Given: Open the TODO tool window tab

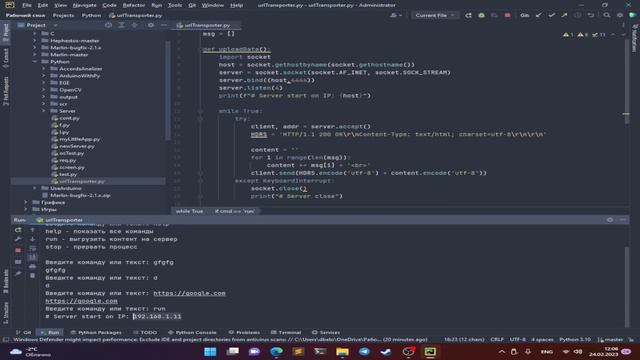Looking at the screenshot, I should tap(145, 332).
